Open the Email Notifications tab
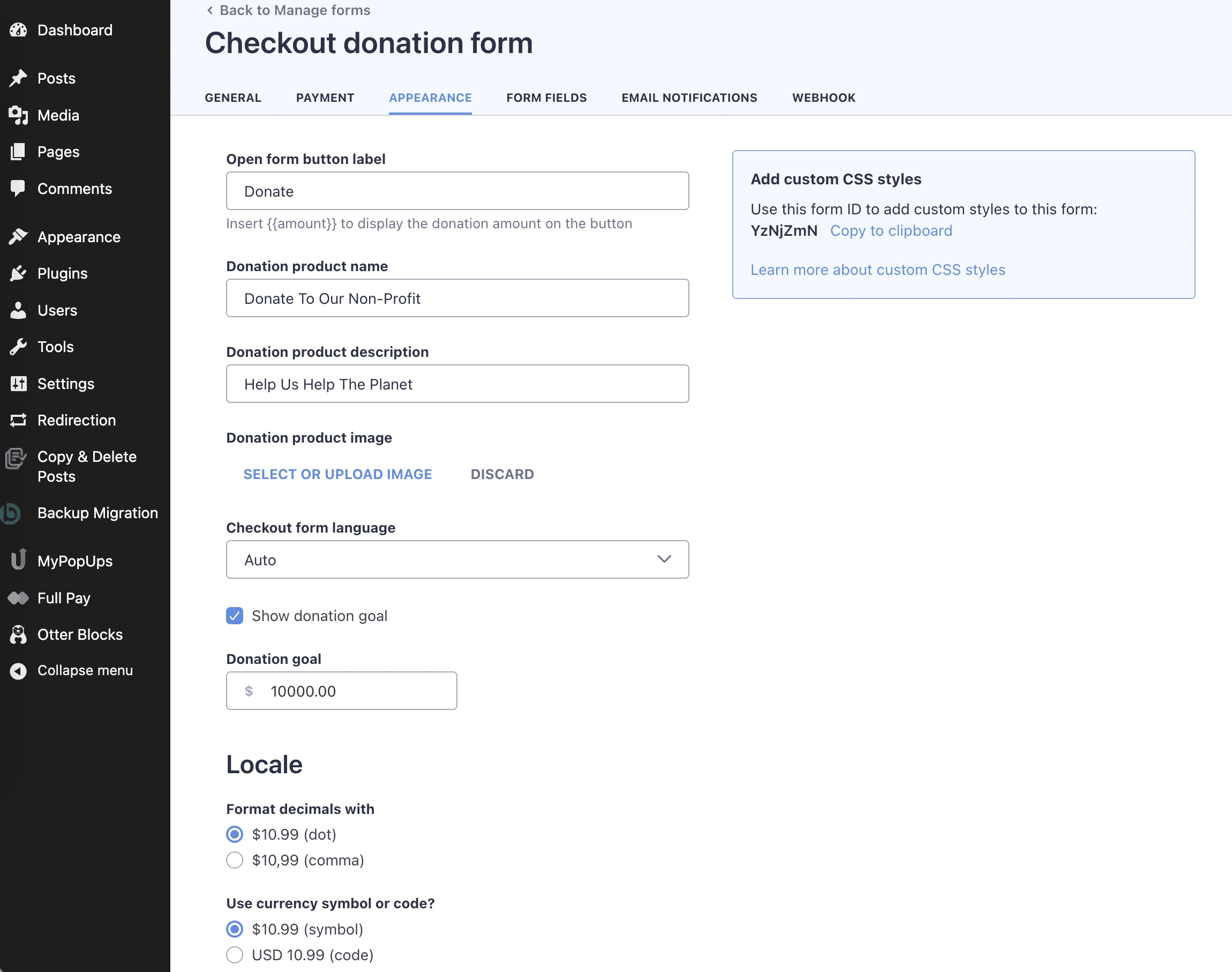 (689, 98)
